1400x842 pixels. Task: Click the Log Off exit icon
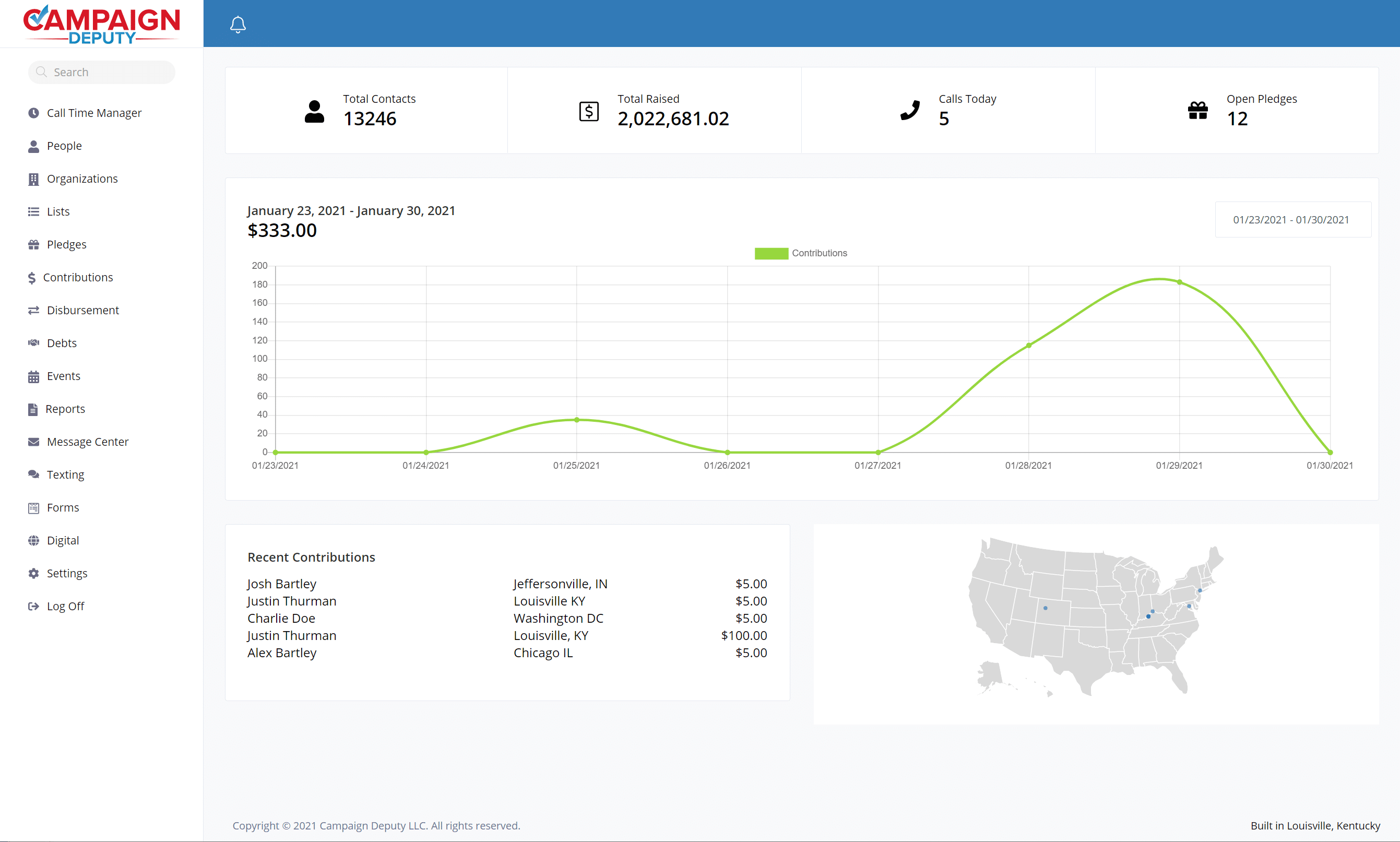click(33, 606)
